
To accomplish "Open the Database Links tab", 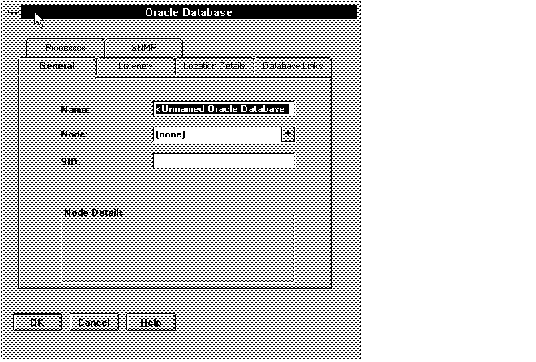I will coord(293,66).
